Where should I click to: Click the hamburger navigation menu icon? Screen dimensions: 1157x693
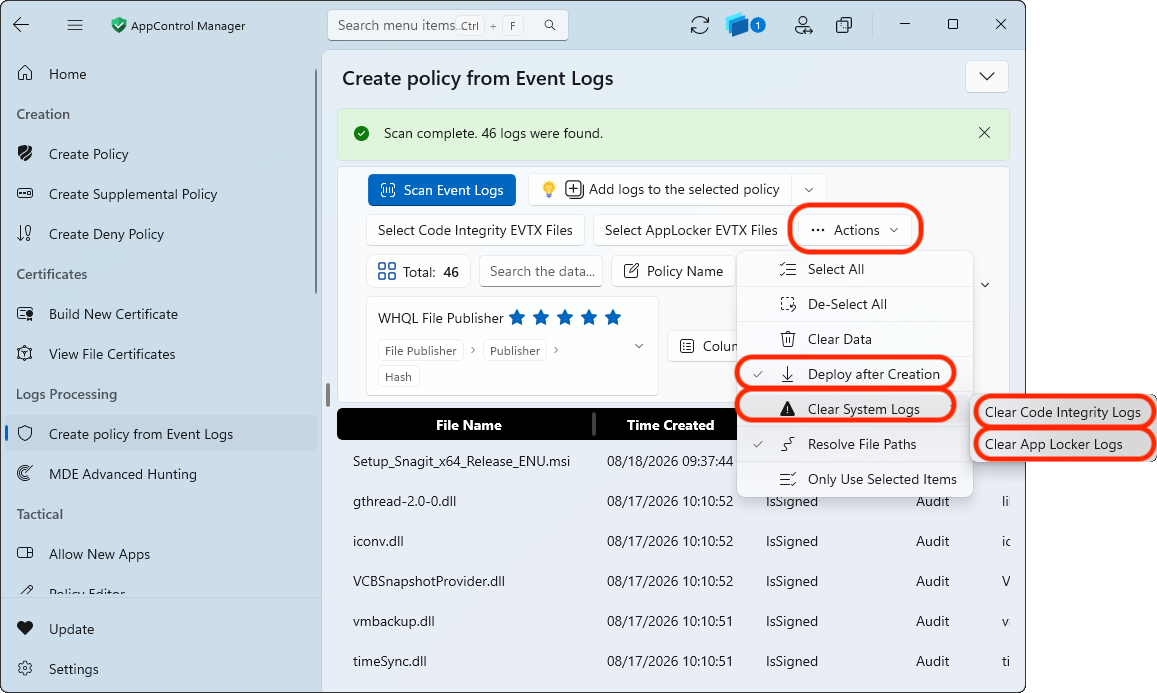pos(75,25)
